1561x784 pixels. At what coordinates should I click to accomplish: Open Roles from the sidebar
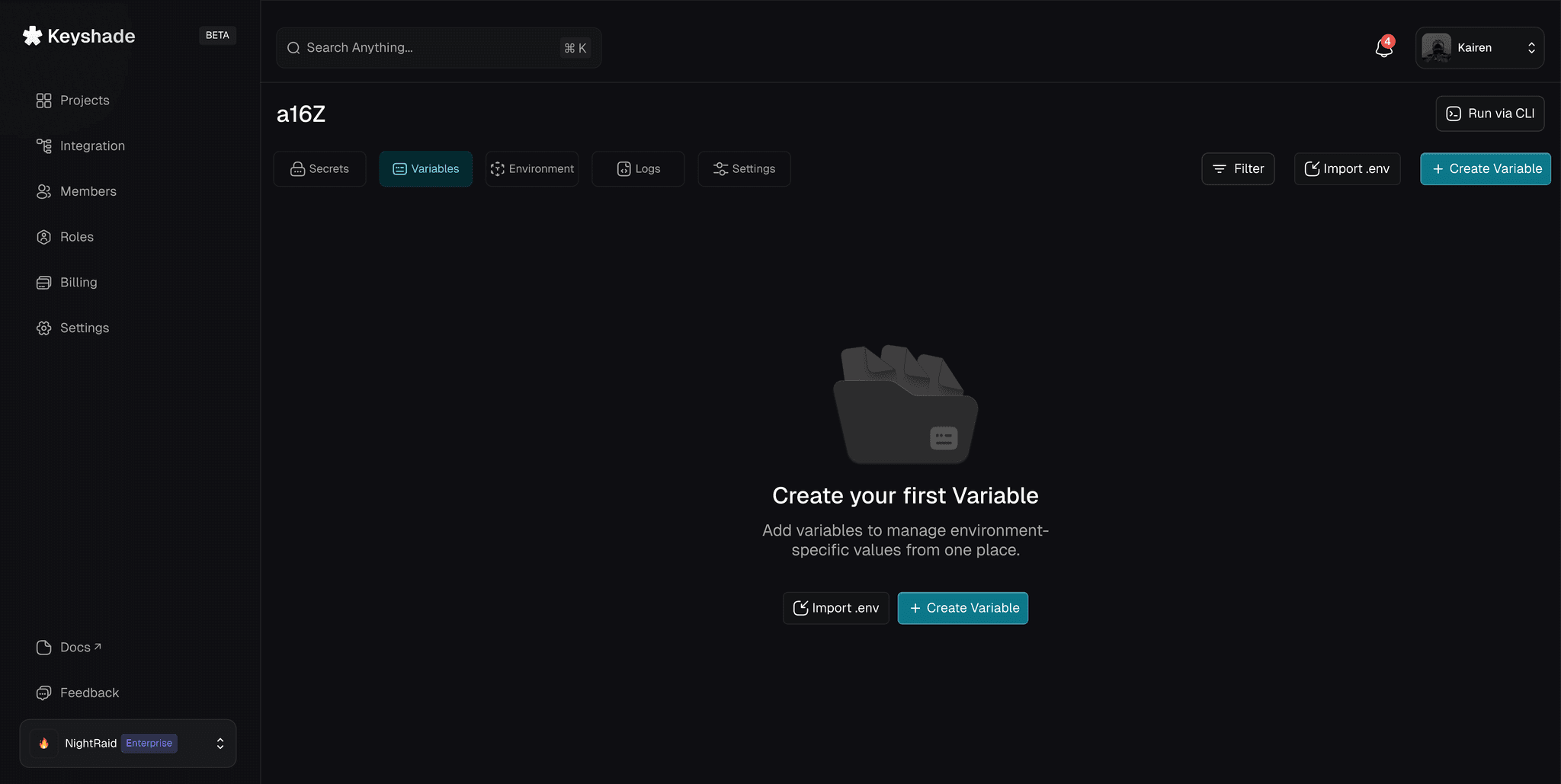pyautogui.click(x=65, y=237)
